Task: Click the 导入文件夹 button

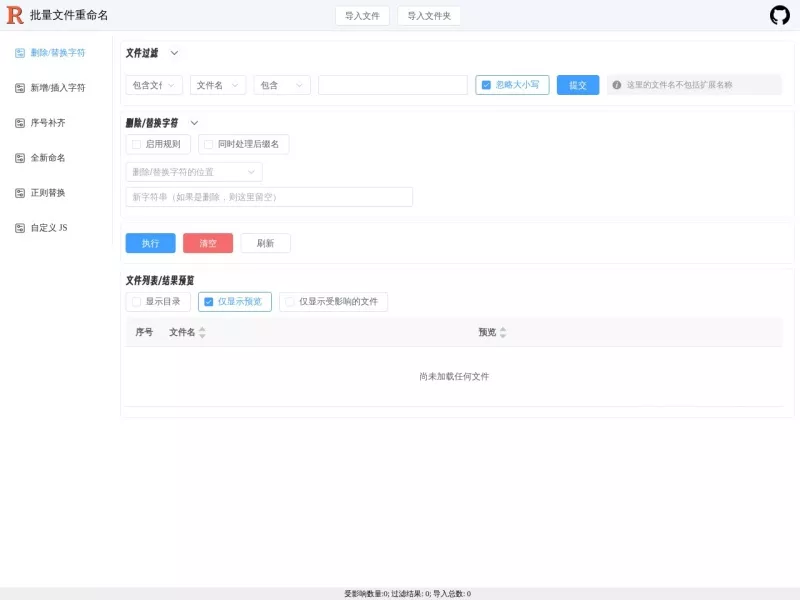Action: coord(429,16)
